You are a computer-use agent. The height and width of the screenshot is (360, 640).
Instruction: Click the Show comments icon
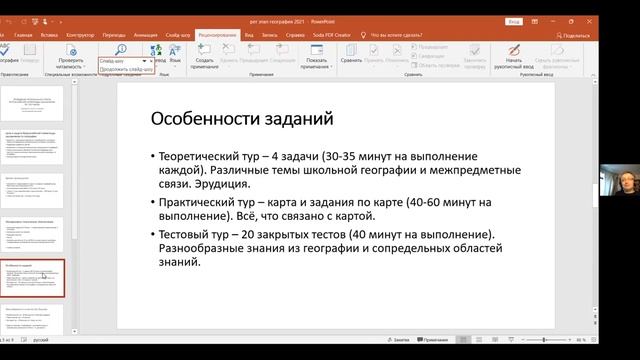click(317, 50)
